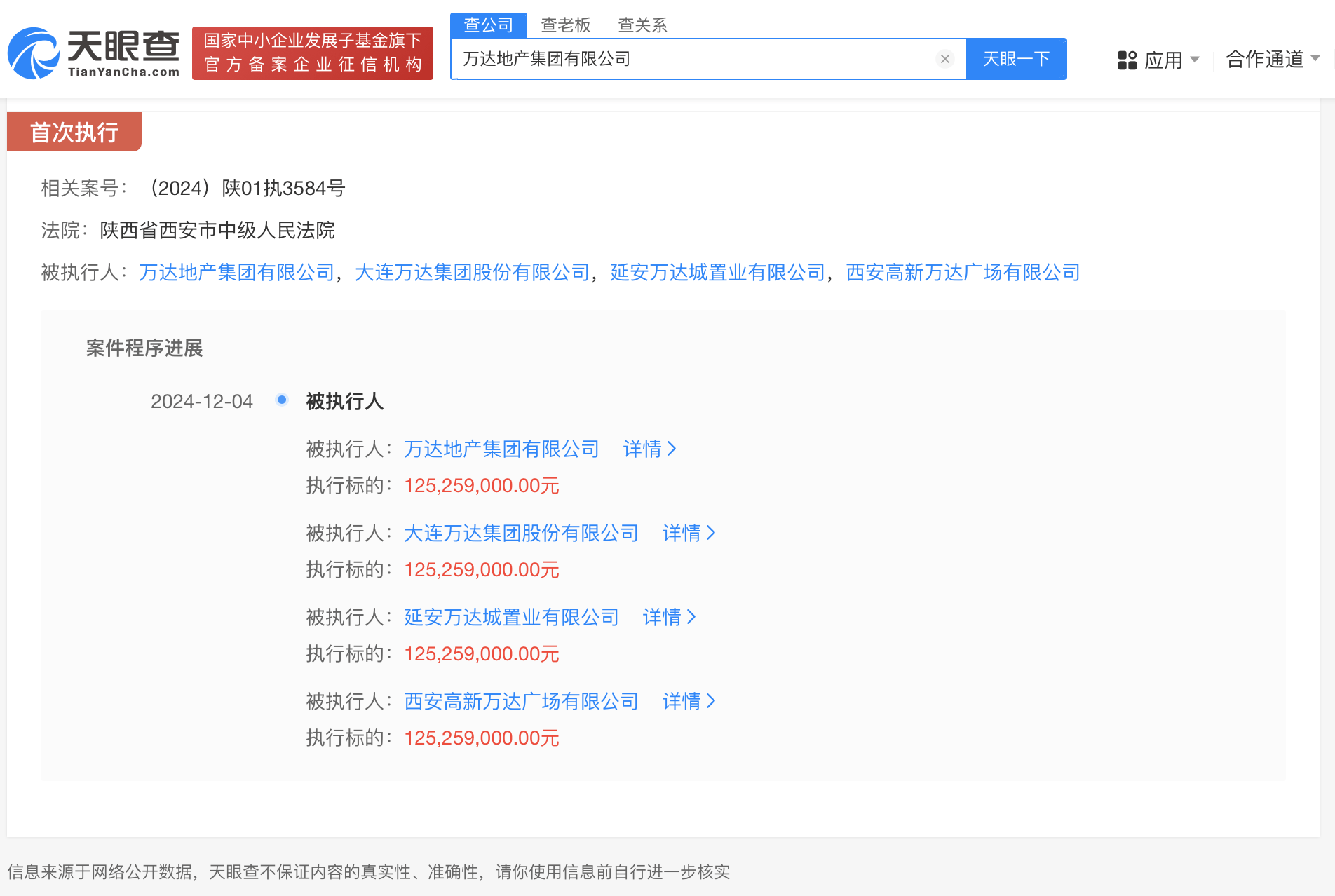Click amount 125,259,000.00元 under 延安万达城置业有限公司
The height and width of the screenshot is (896, 1335).
(482, 653)
